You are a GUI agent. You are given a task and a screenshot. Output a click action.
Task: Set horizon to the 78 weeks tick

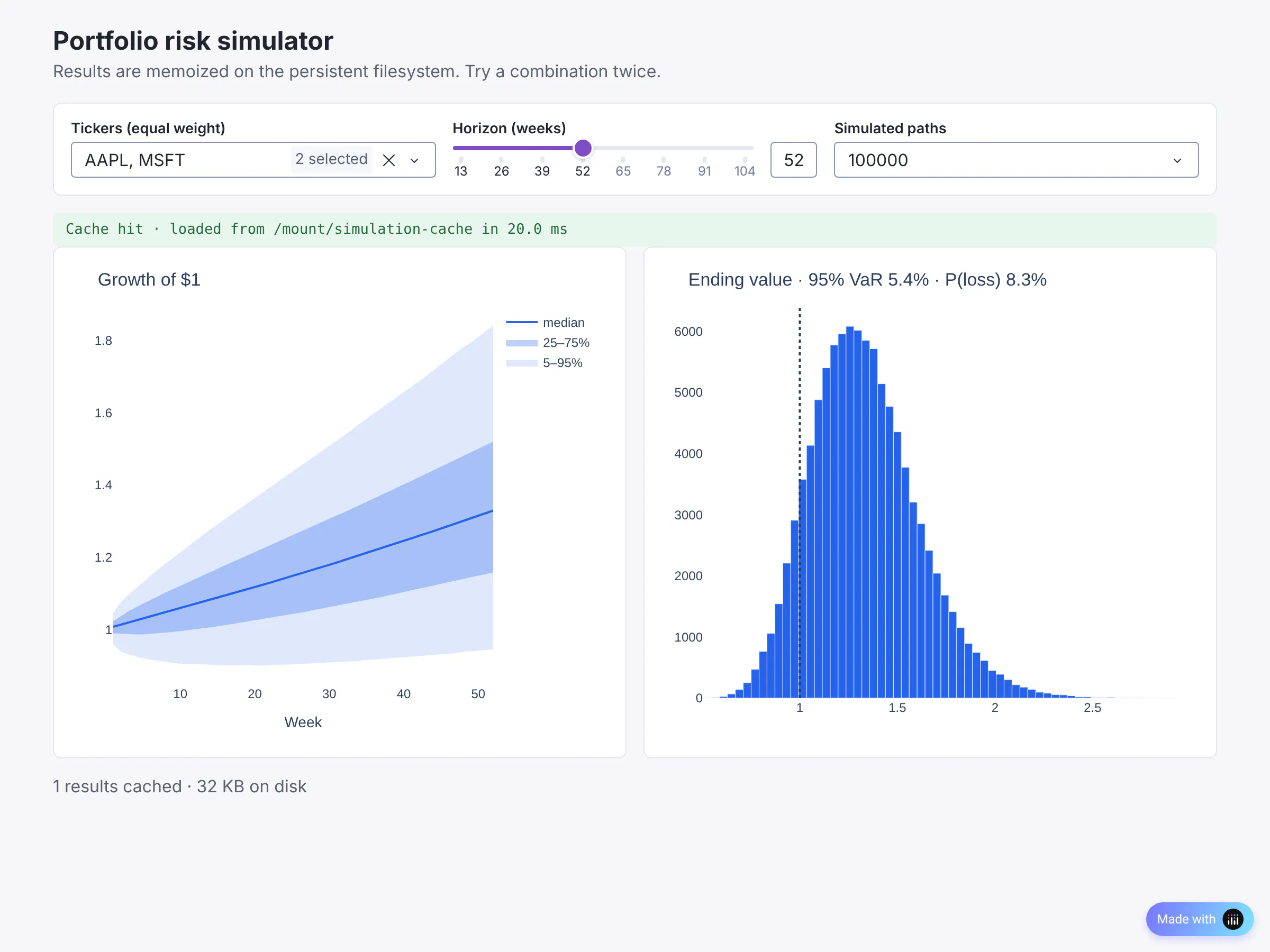(664, 170)
